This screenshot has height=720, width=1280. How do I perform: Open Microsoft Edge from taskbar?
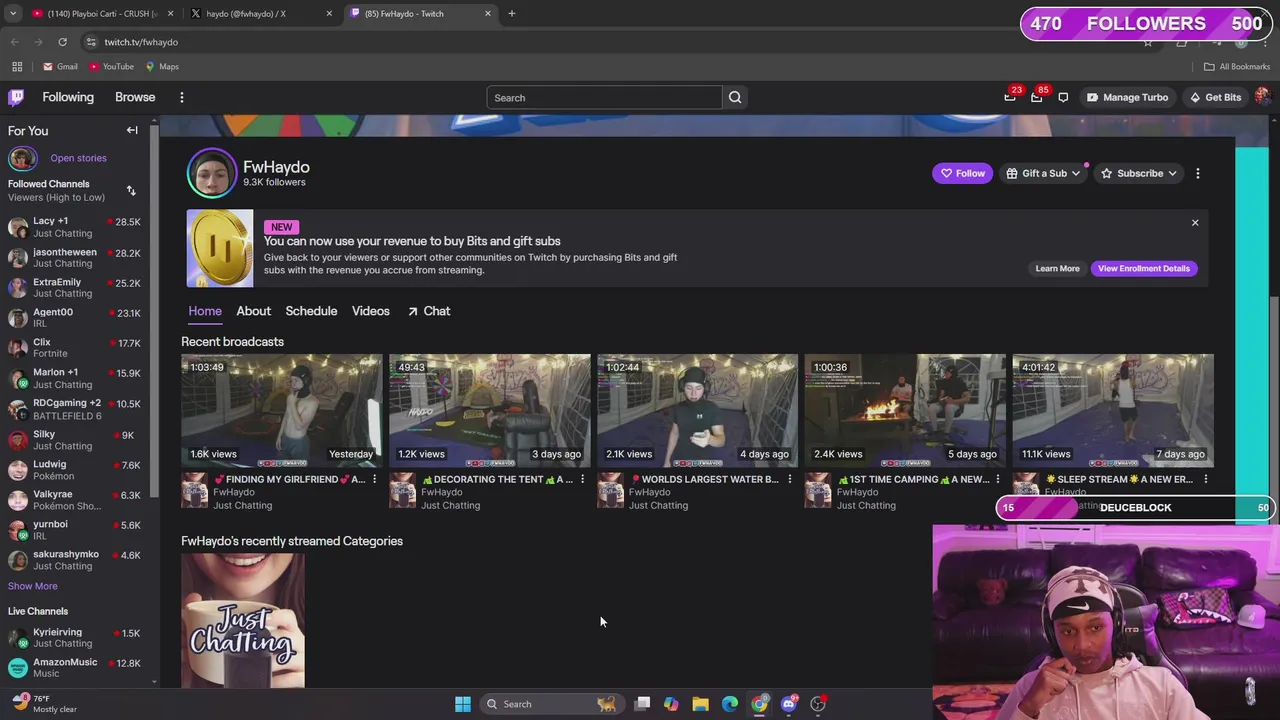[730, 704]
